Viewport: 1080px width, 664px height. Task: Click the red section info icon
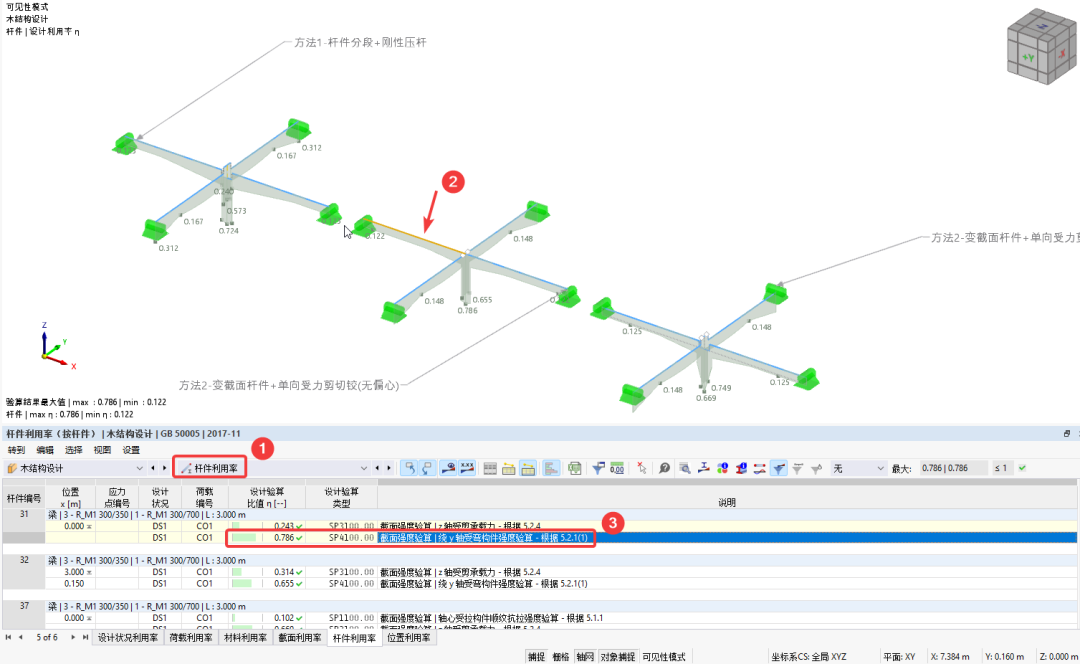click(x=741, y=468)
